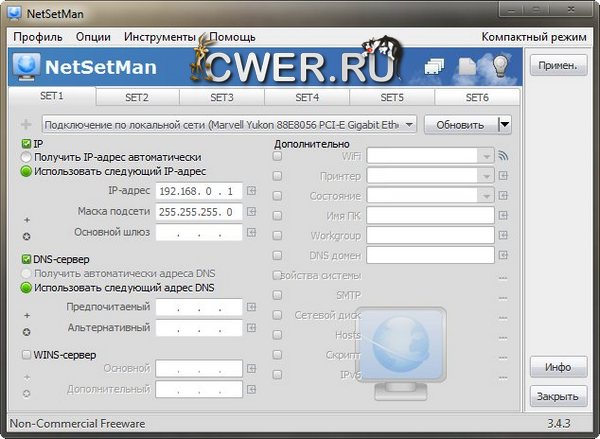Click the plus icon right of IP-адрес field
Screen dimensions: 600x439
tap(252, 191)
